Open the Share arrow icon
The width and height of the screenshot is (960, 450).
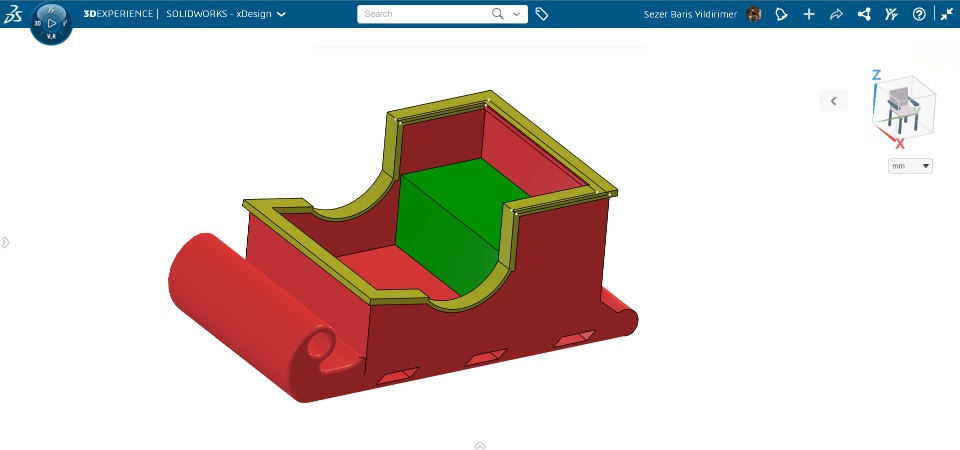[836, 14]
